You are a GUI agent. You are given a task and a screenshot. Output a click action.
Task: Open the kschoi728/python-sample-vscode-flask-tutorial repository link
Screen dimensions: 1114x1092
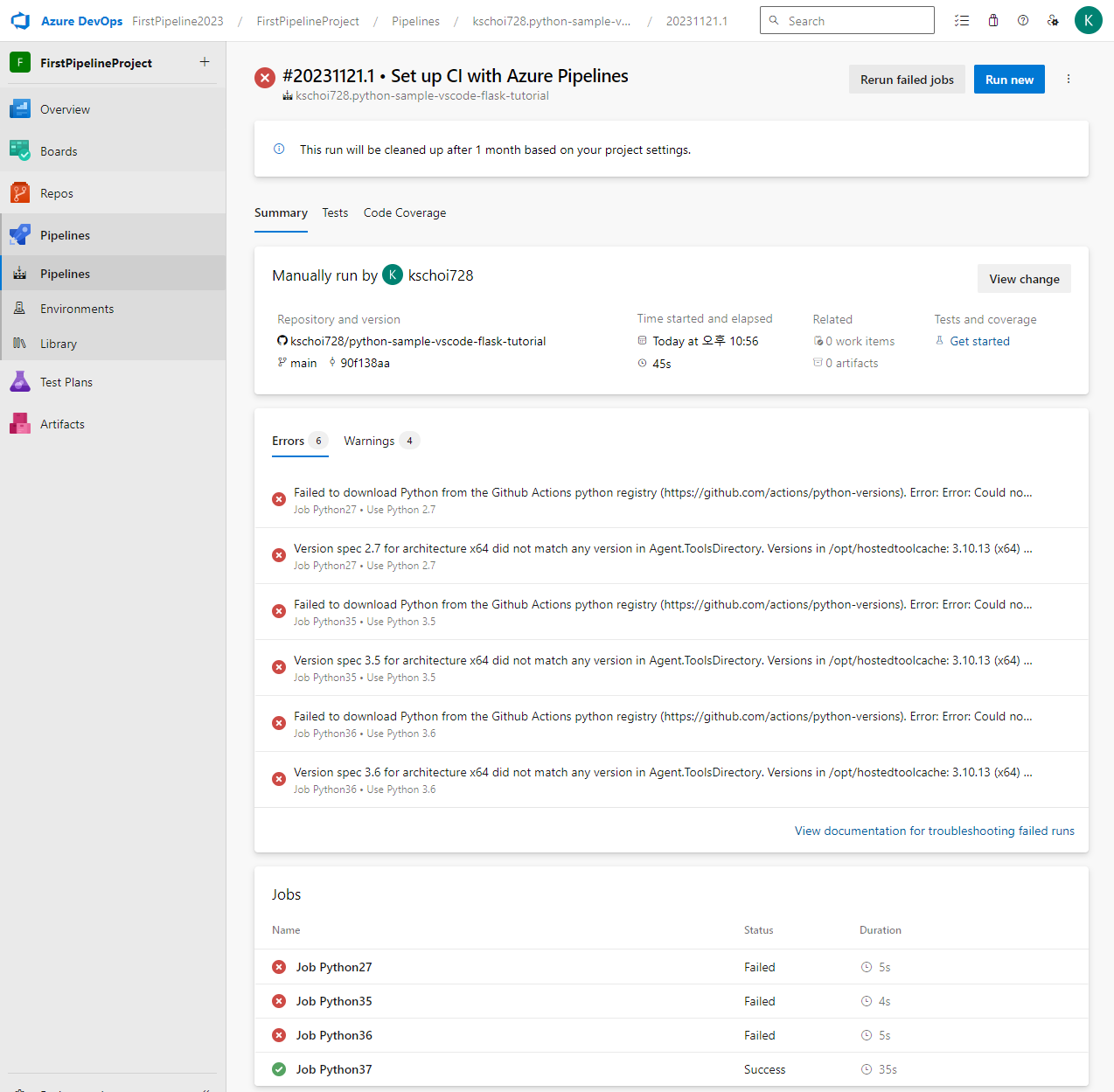[x=418, y=341]
